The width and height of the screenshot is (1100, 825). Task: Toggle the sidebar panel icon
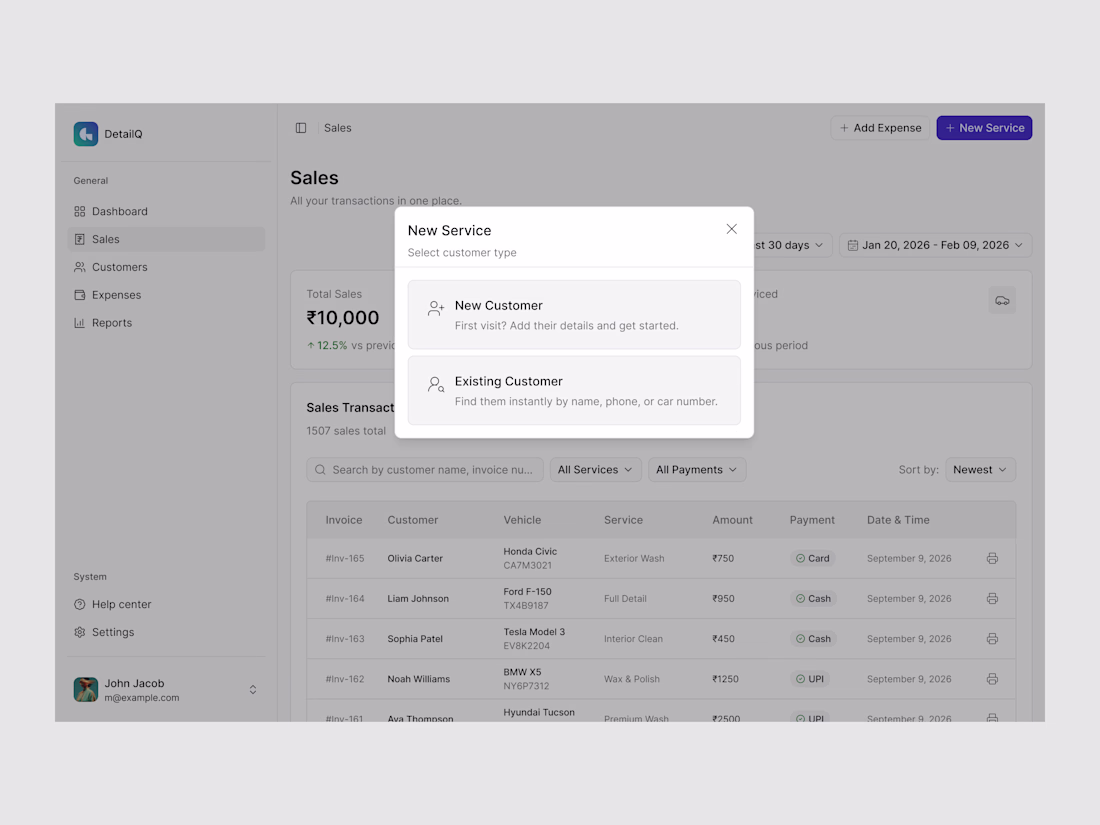(301, 128)
